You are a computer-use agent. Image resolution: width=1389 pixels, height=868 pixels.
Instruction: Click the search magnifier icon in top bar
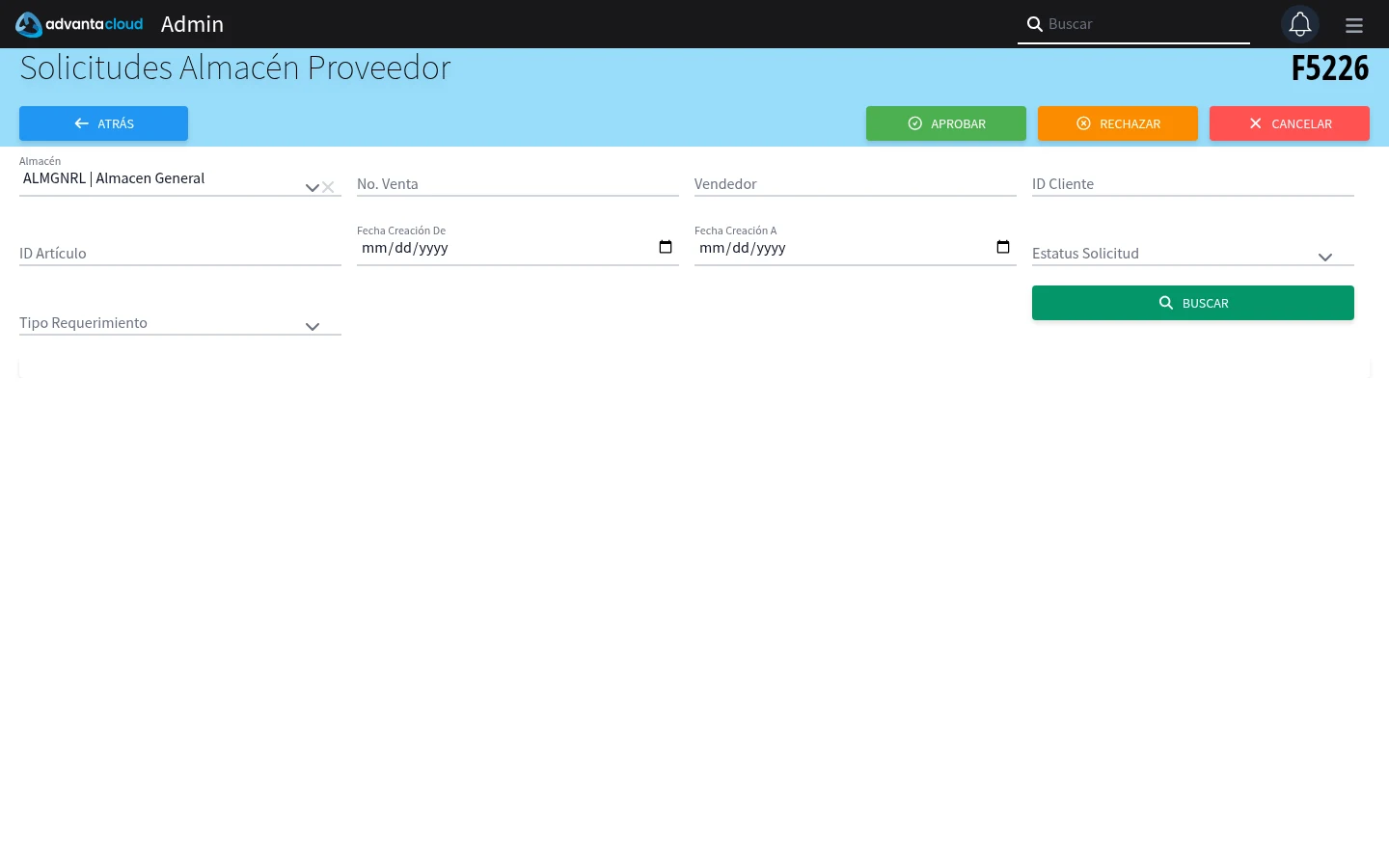pyautogui.click(x=1034, y=24)
